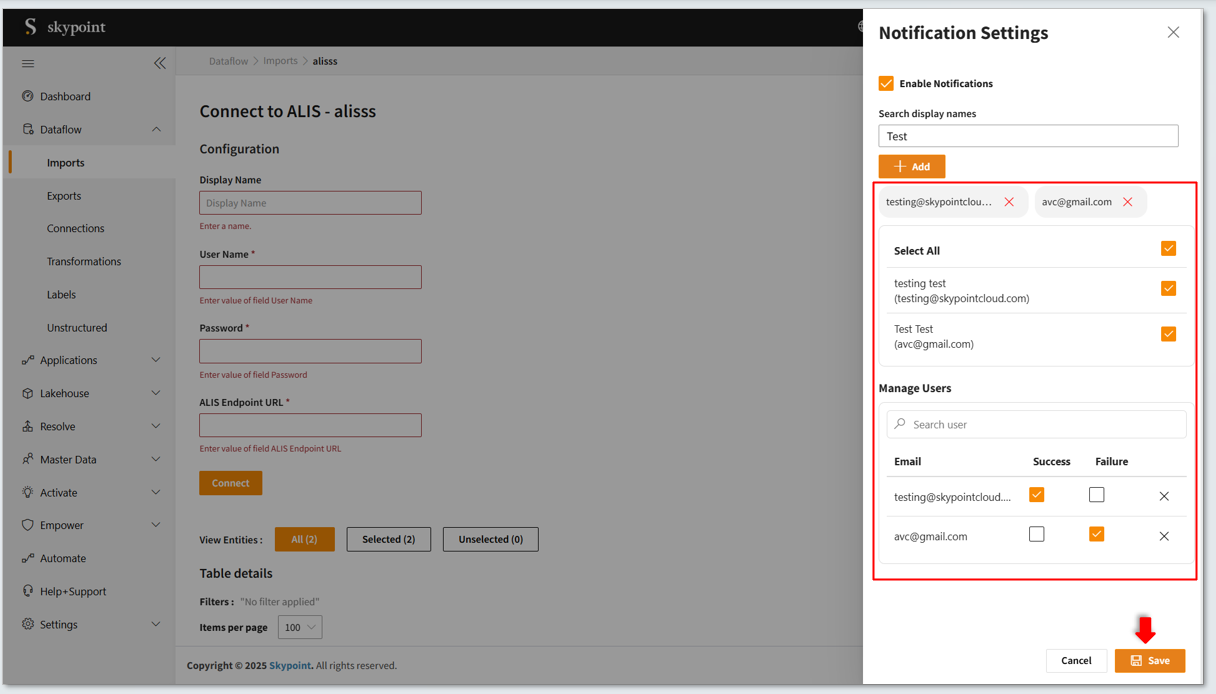Toggle the Enable Notifications checkbox
The width and height of the screenshot is (1216, 694).
tap(886, 83)
